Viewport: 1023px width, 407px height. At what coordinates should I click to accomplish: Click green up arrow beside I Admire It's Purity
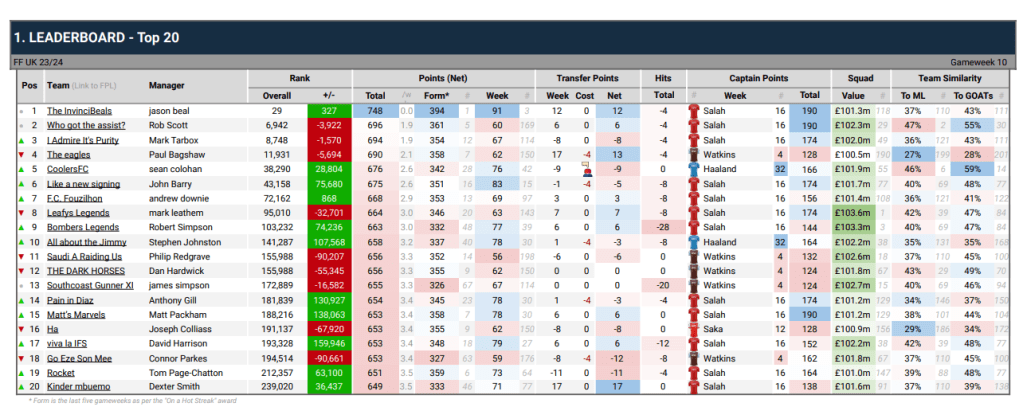(22, 140)
